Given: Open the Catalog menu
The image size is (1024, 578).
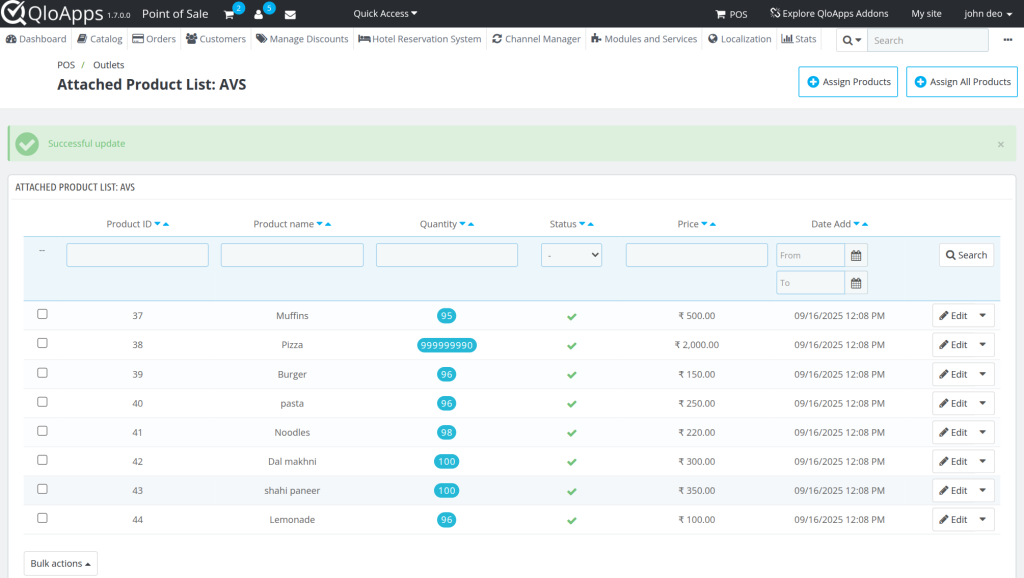Looking at the screenshot, I should coord(100,39).
